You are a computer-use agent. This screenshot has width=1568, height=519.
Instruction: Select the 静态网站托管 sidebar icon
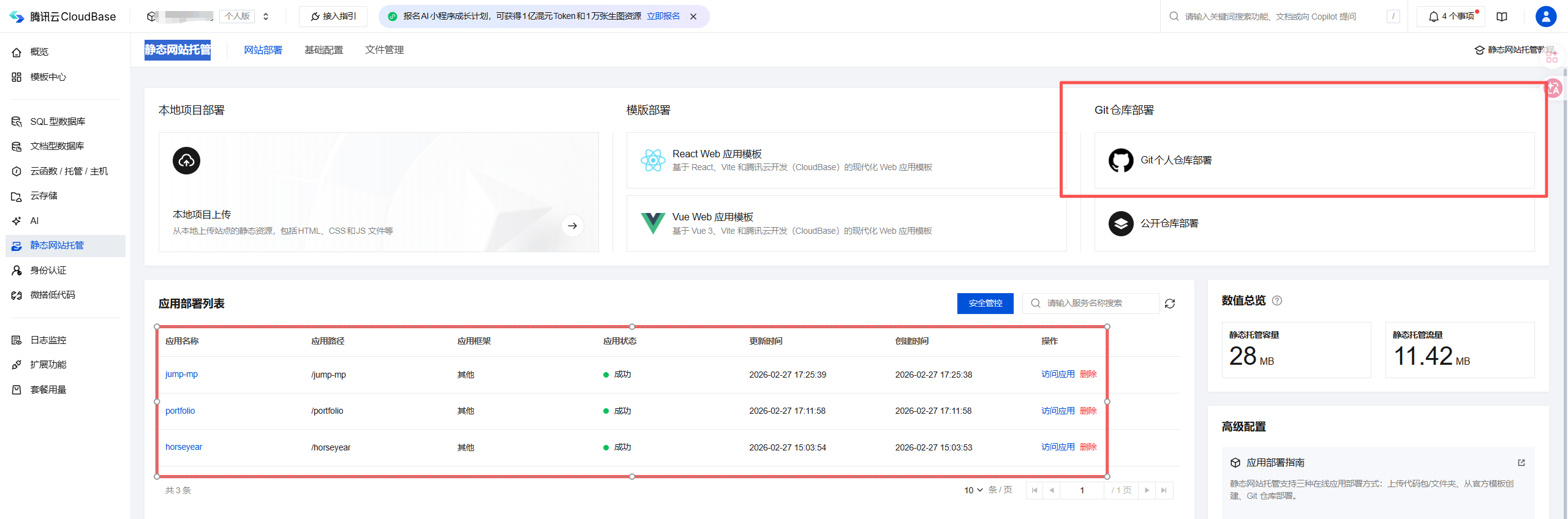(17, 245)
